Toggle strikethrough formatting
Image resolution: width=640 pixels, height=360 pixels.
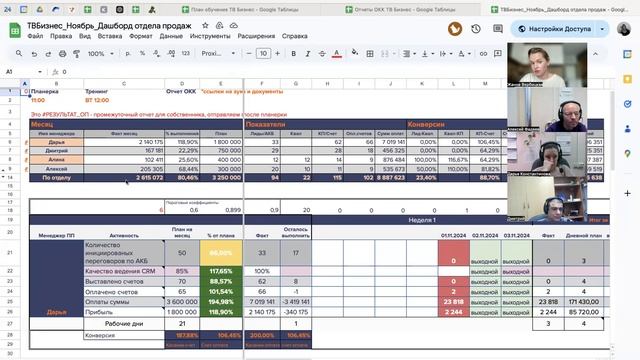click(322, 53)
